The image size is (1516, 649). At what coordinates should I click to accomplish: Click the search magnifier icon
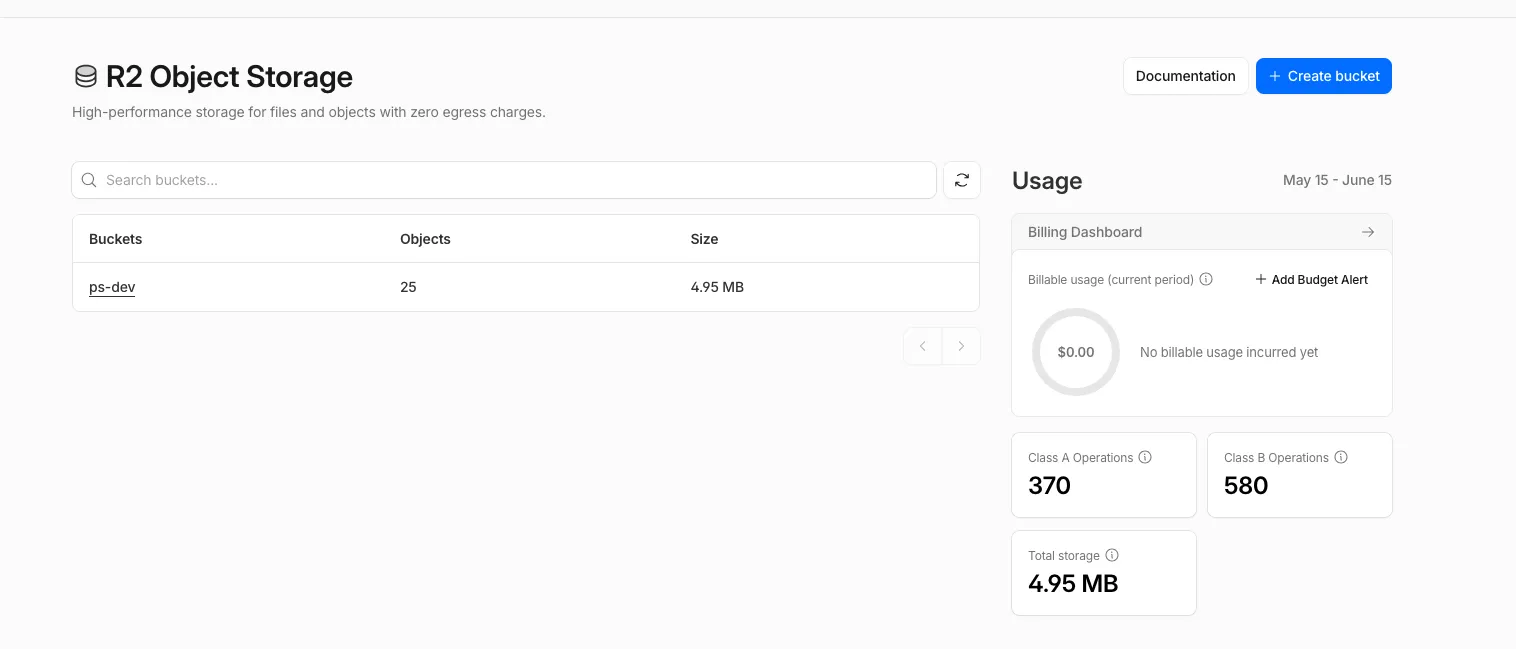point(89,180)
